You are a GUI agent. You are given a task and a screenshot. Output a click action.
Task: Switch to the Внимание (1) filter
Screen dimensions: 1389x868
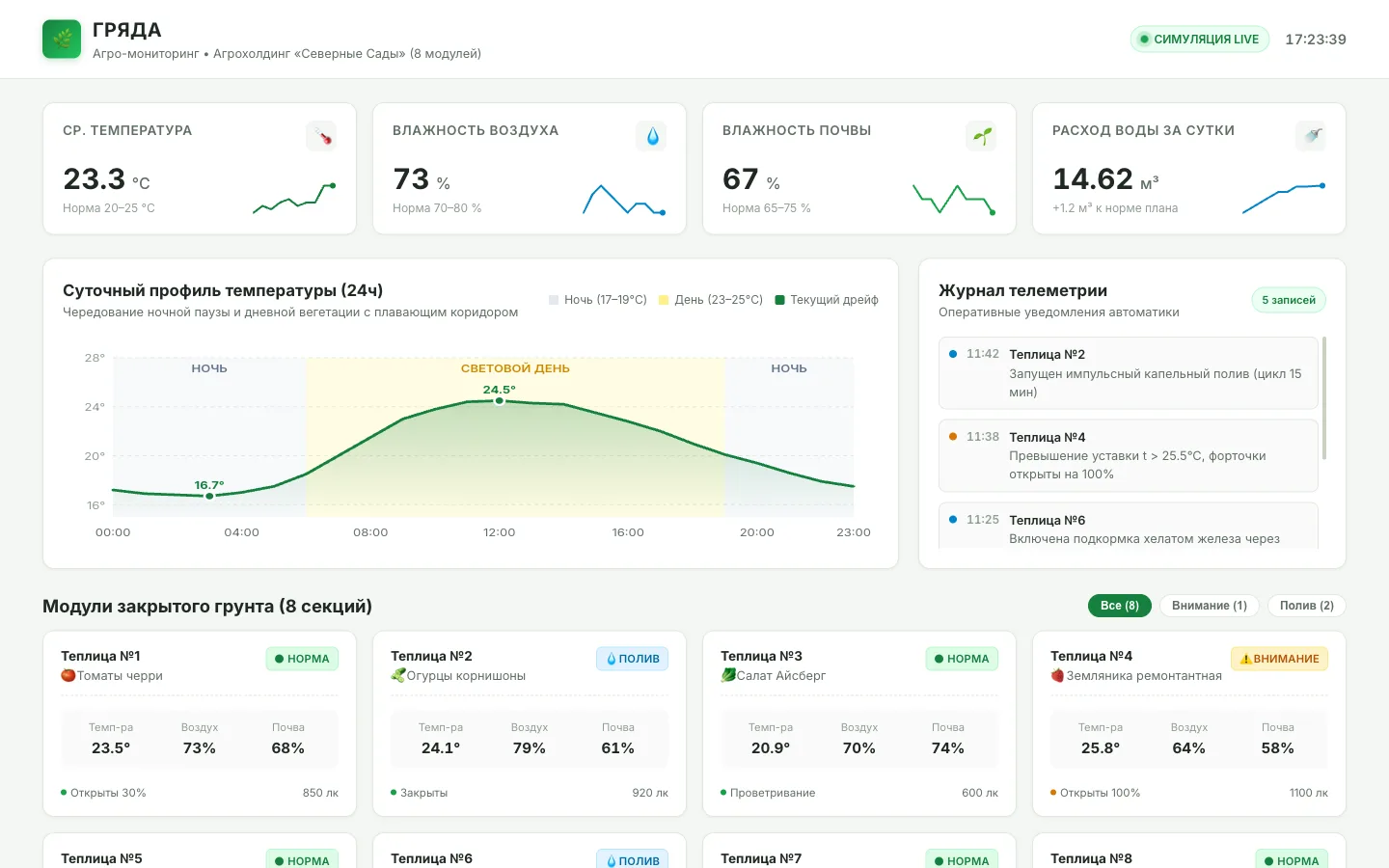(x=1210, y=606)
